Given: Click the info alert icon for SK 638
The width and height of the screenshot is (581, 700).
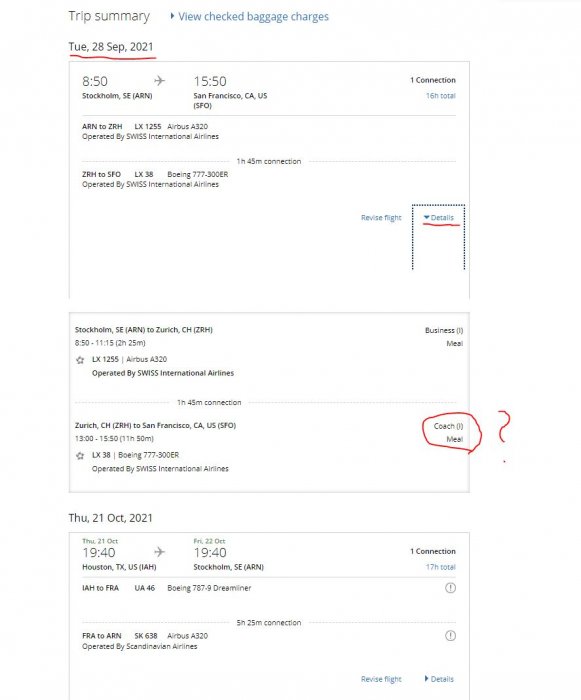Looking at the screenshot, I should click(x=451, y=636).
